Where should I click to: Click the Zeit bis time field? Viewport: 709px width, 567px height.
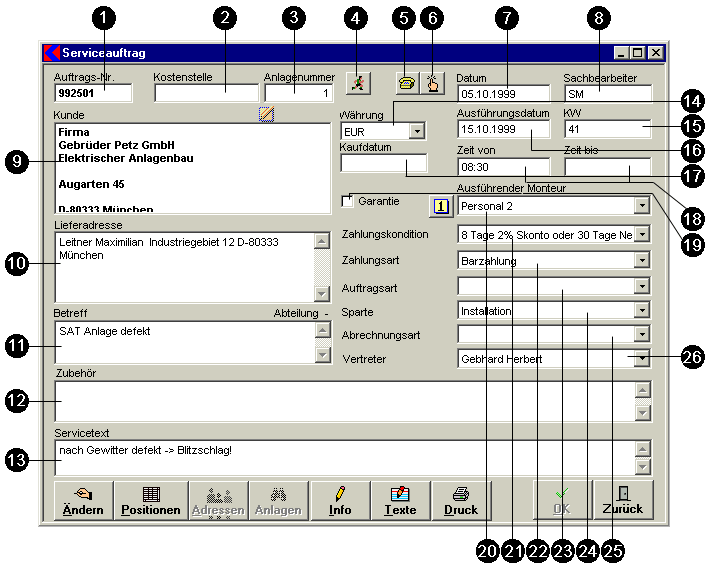point(607,167)
